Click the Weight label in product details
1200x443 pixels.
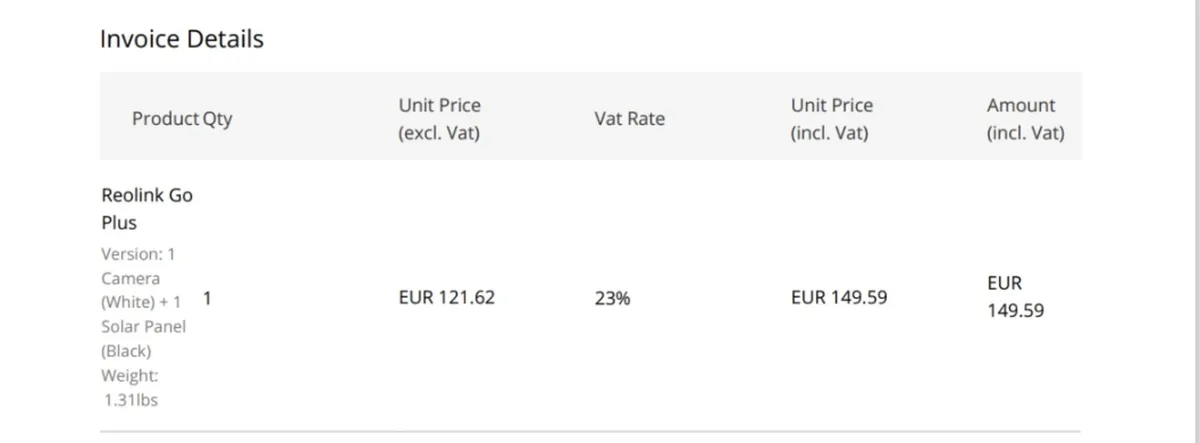[x=130, y=376]
